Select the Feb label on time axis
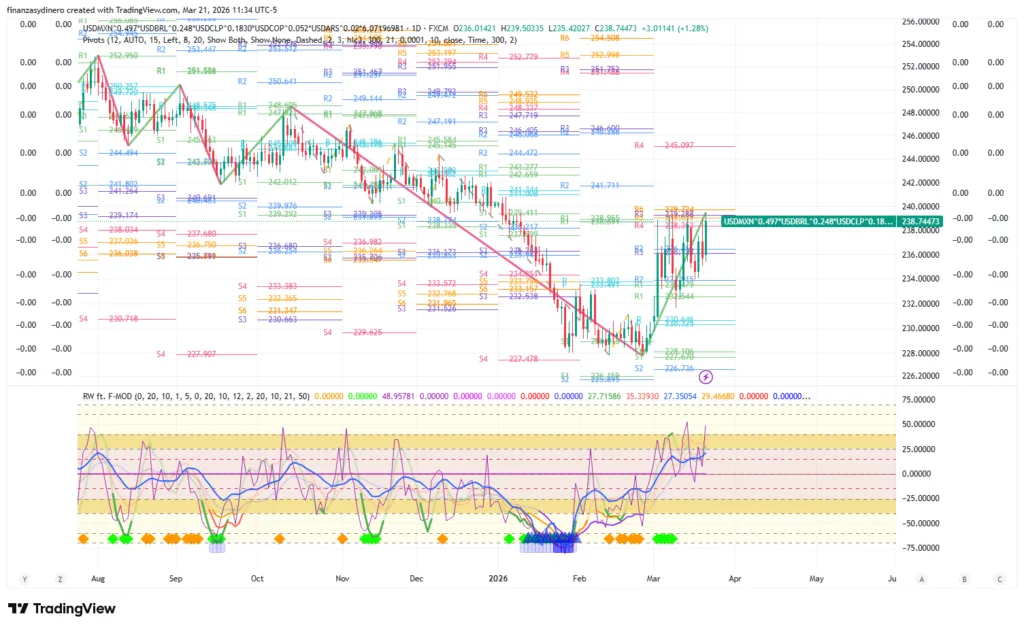1024x629 pixels. [579, 579]
